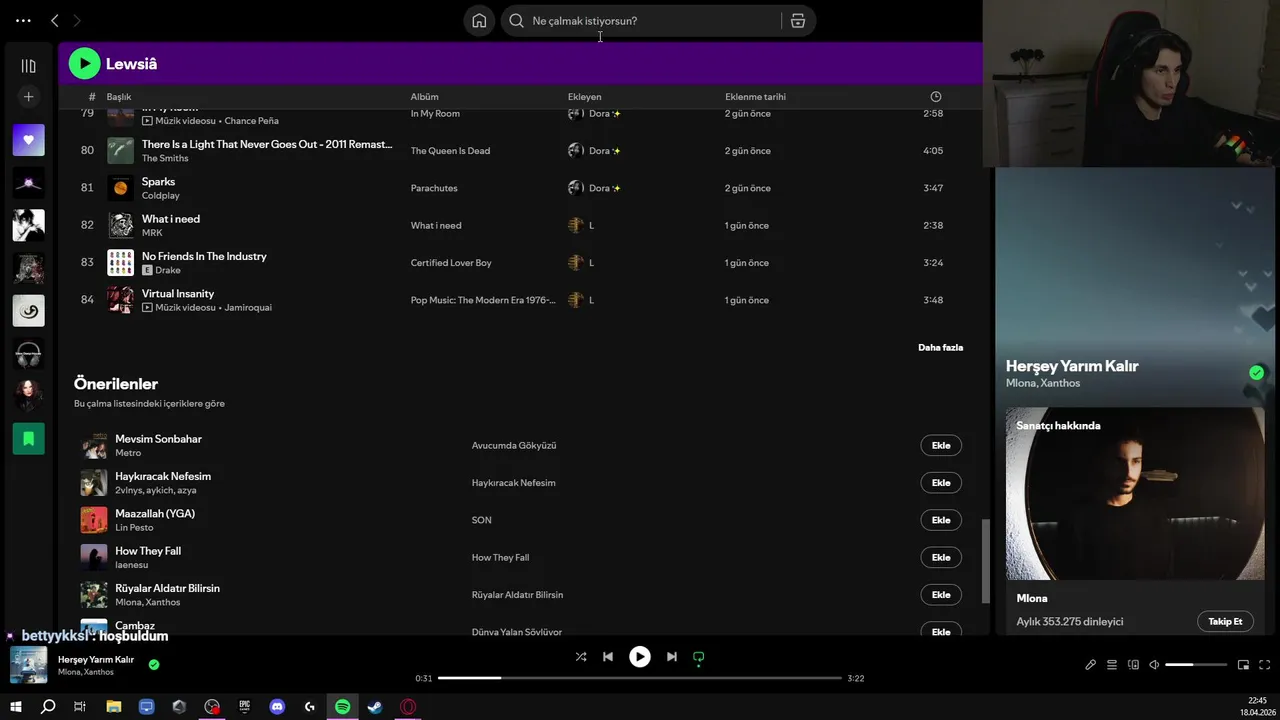Skip to the next track
This screenshot has height=720, width=1280.
(672, 657)
